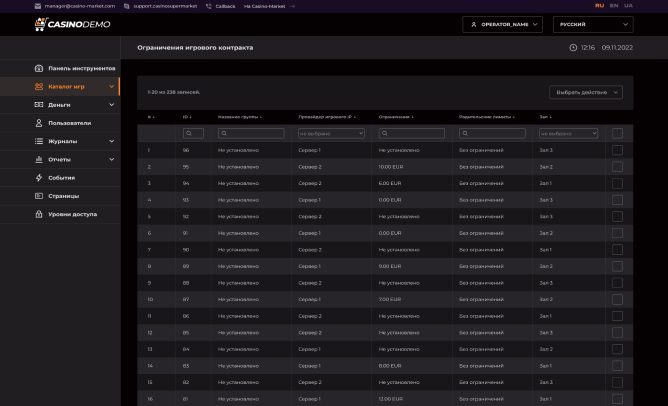Image resolution: width=668 pixels, height=406 pixels.
Task: Toggle the select-all checkbox in filter row
Action: coord(617,133)
